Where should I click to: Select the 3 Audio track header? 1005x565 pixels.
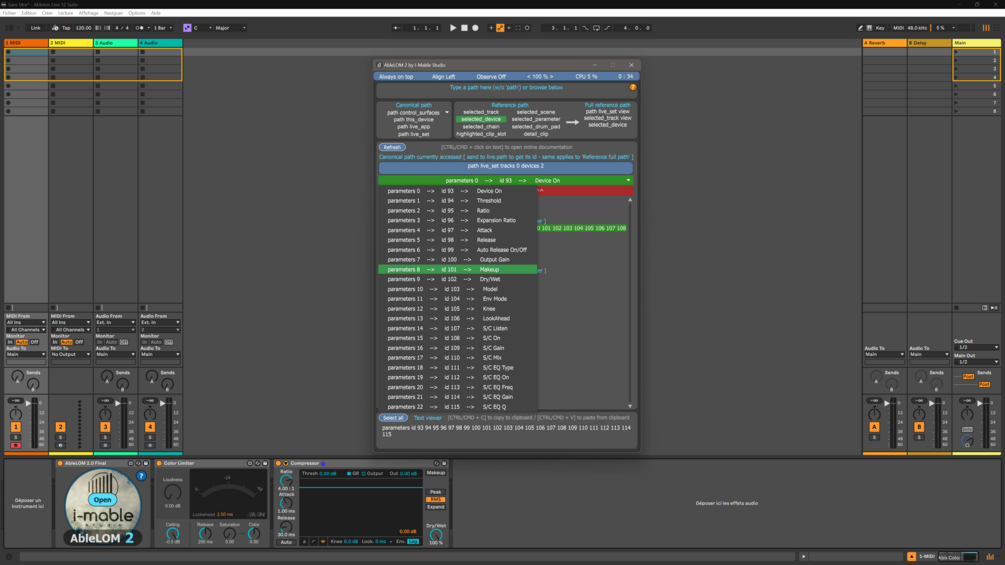[x=115, y=43]
